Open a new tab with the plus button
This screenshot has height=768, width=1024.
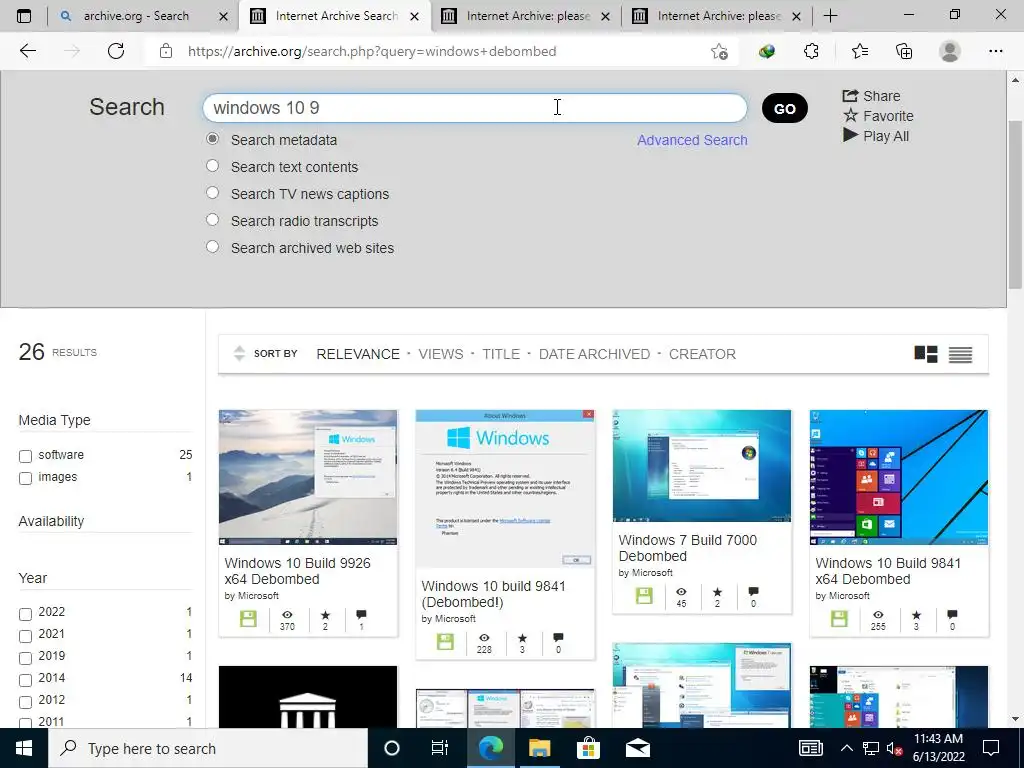coord(830,16)
